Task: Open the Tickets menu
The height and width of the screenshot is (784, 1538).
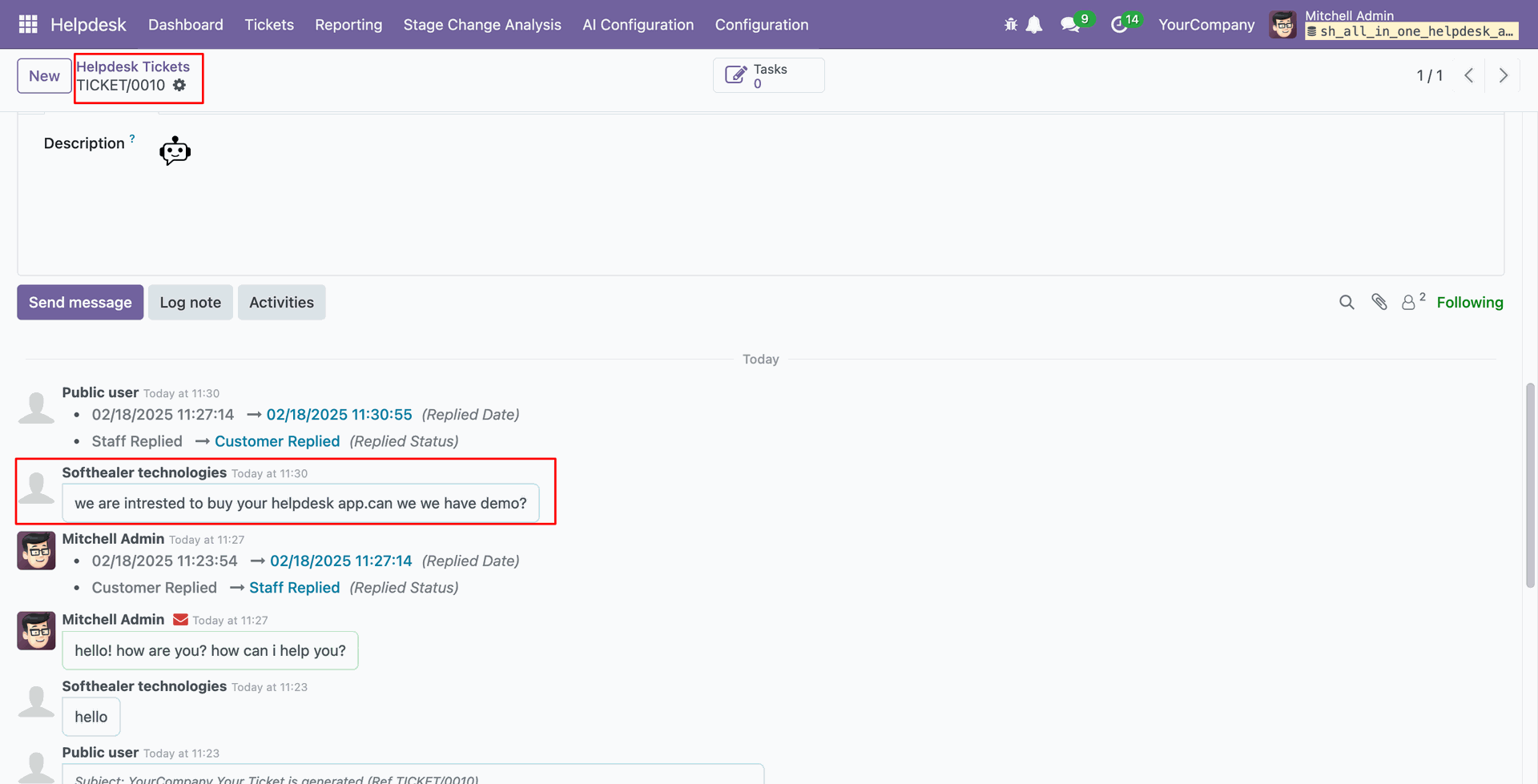Action: (x=269, y=25)
